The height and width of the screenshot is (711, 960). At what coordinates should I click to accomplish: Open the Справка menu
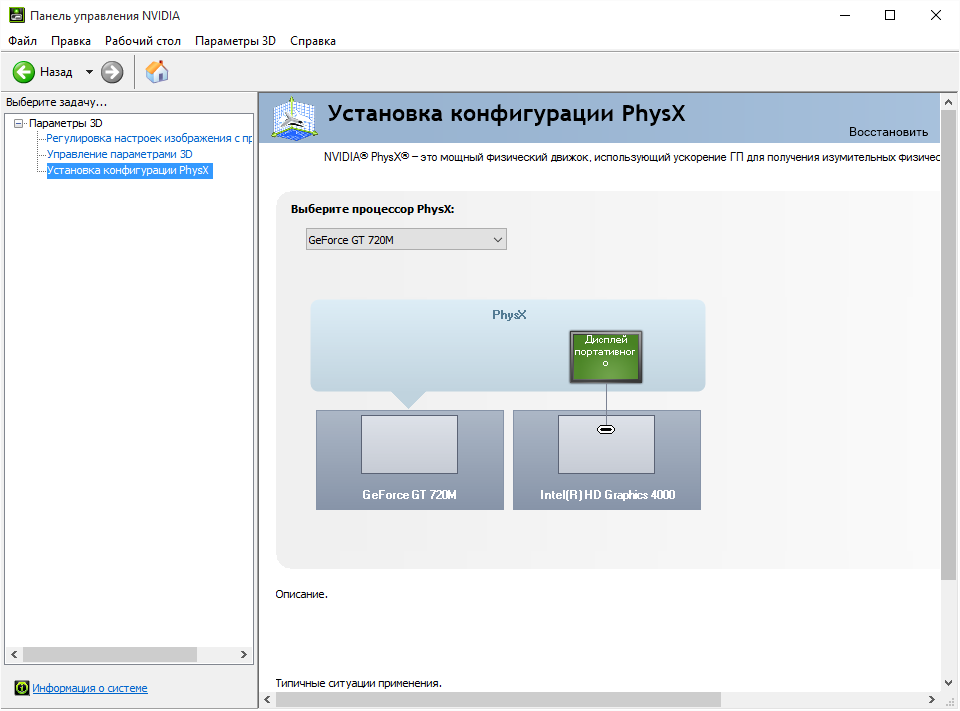coord(313,41)
